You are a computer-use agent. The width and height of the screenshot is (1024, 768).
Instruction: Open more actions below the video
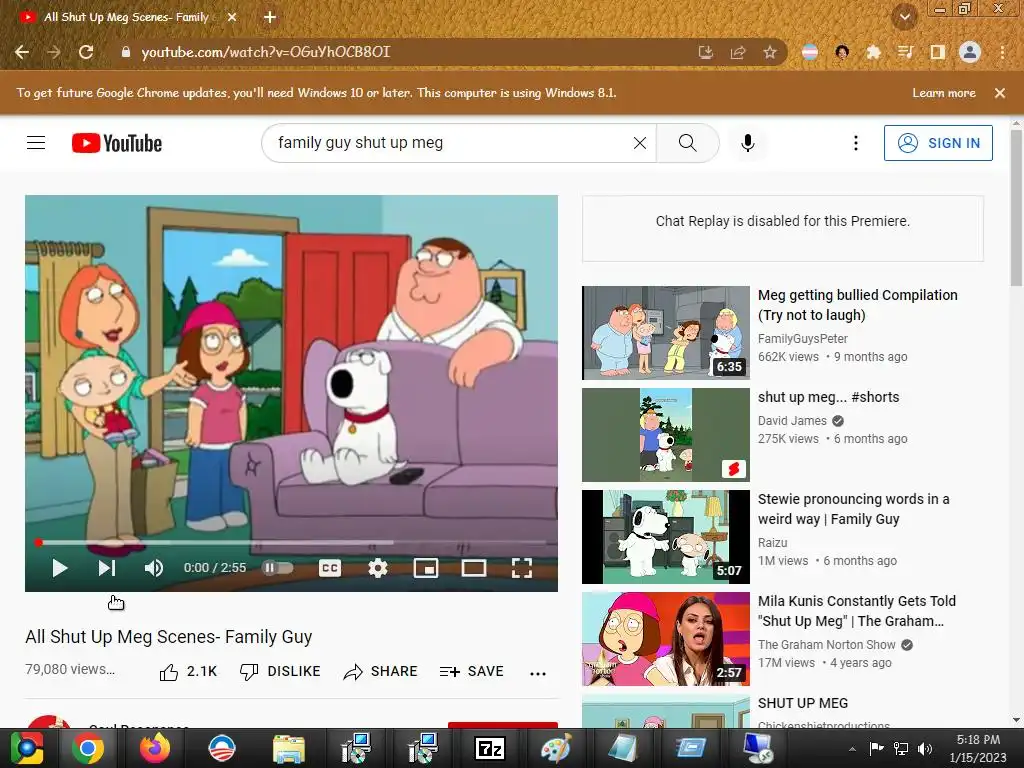537,673
